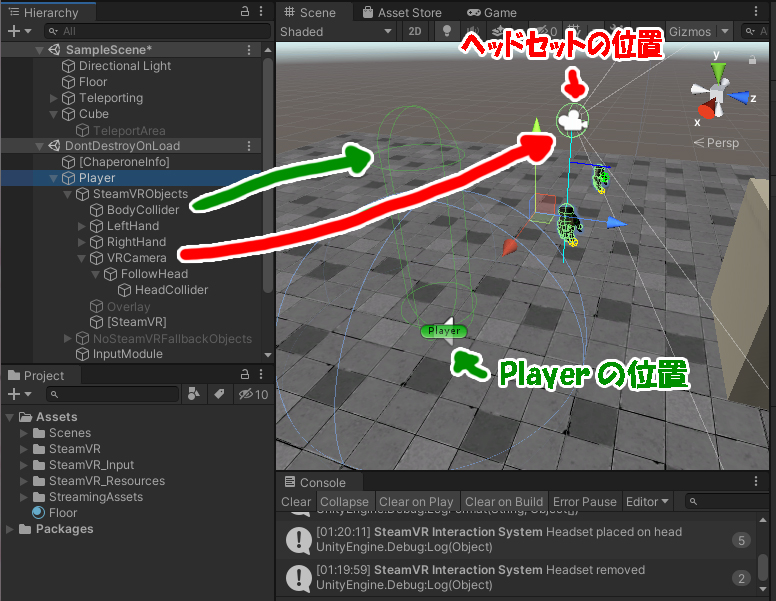Click Hierarchy scroll down arrow
Viewport: 776px width, 601px height.
click(268, 355)
